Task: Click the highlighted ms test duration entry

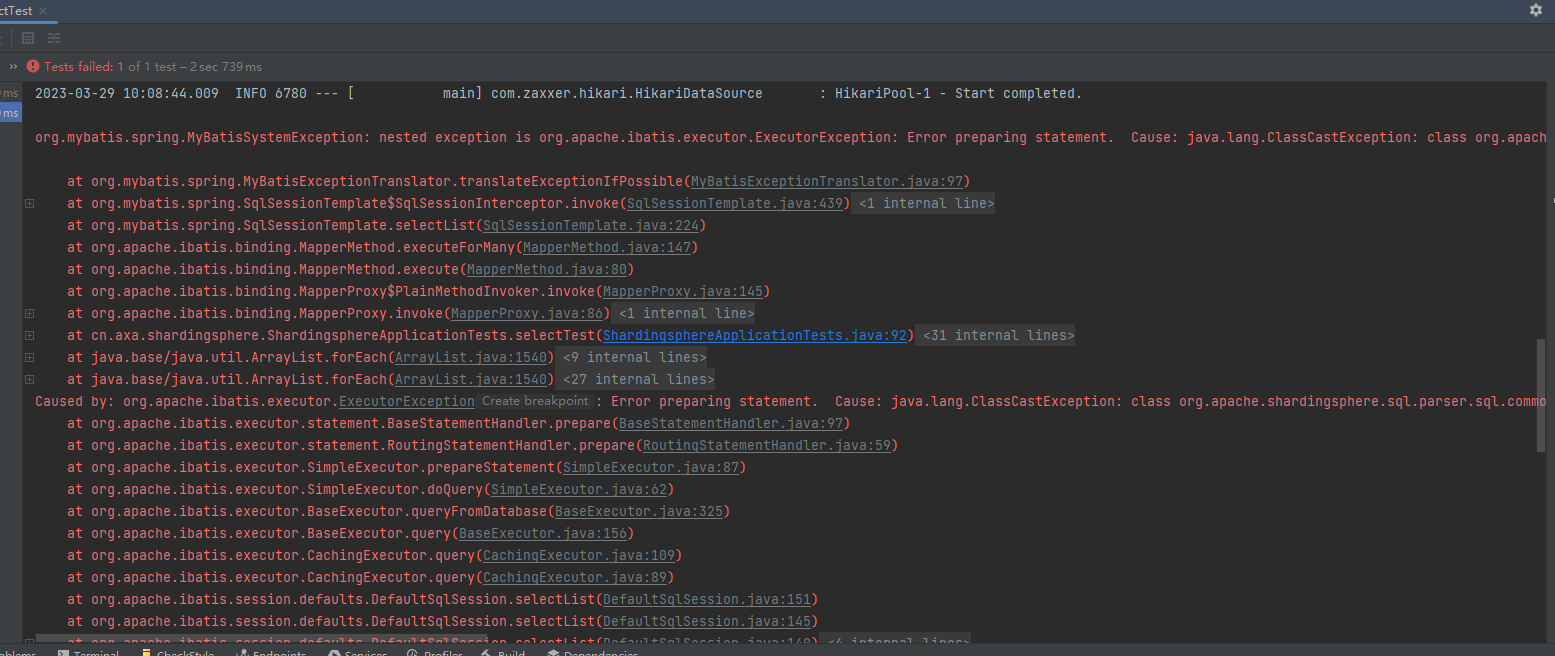Action: click(x=9, y=112)
